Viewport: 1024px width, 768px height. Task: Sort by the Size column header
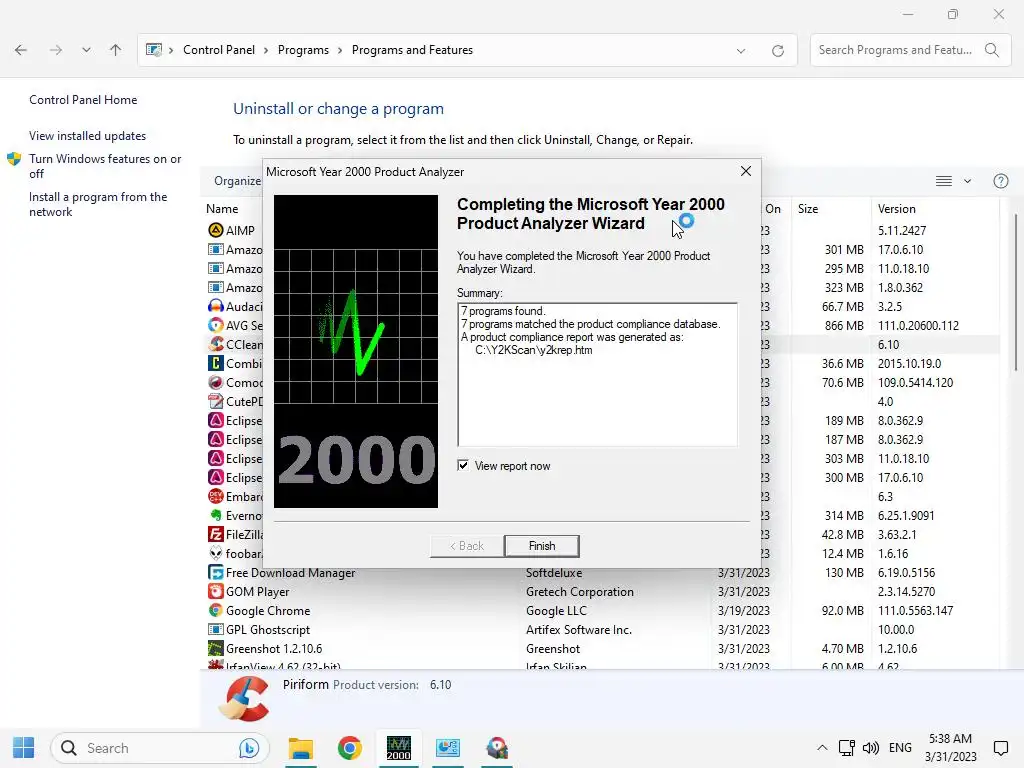(808, 209)
